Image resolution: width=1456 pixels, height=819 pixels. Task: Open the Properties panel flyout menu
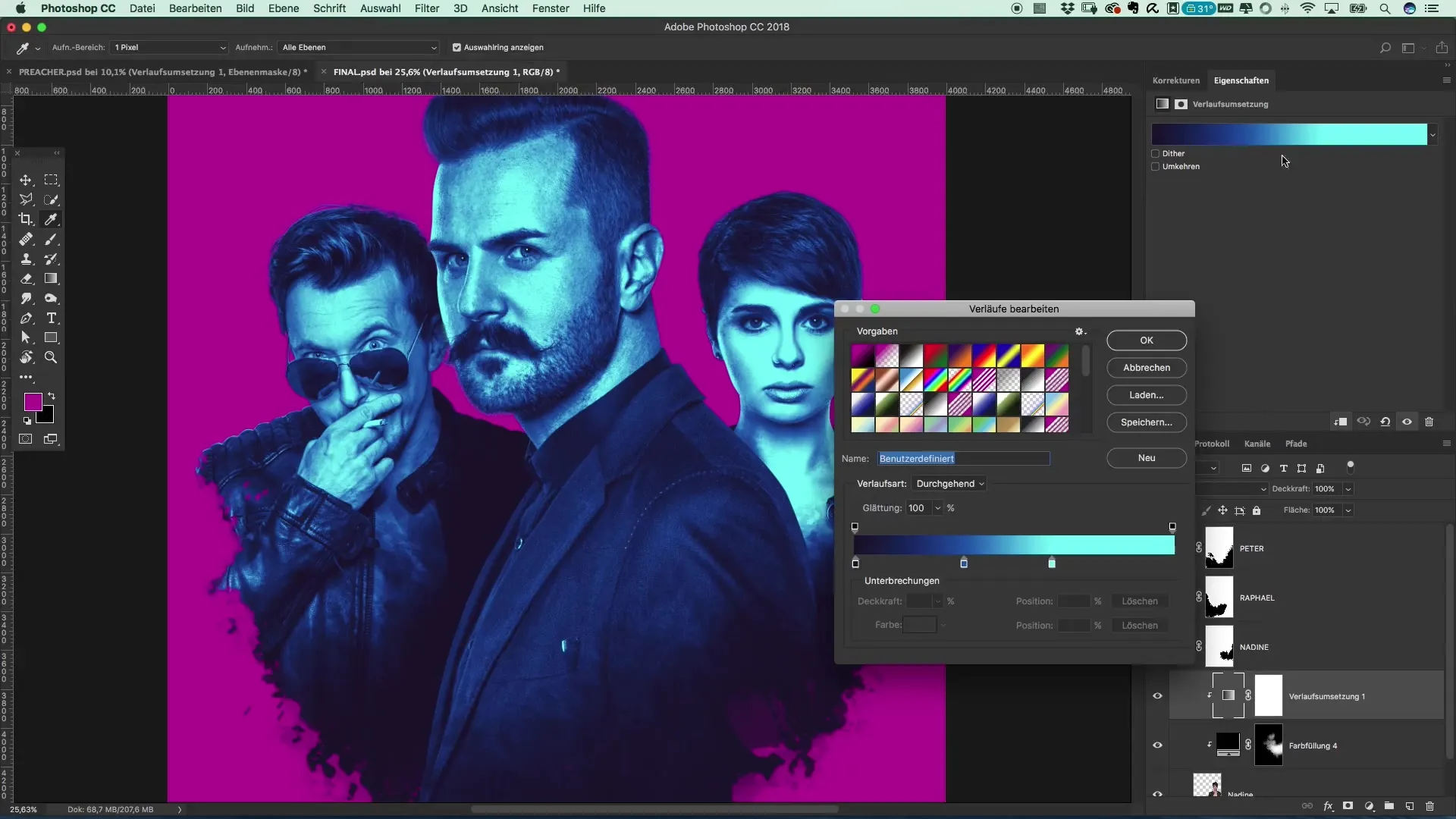(x=1446, y=80)
